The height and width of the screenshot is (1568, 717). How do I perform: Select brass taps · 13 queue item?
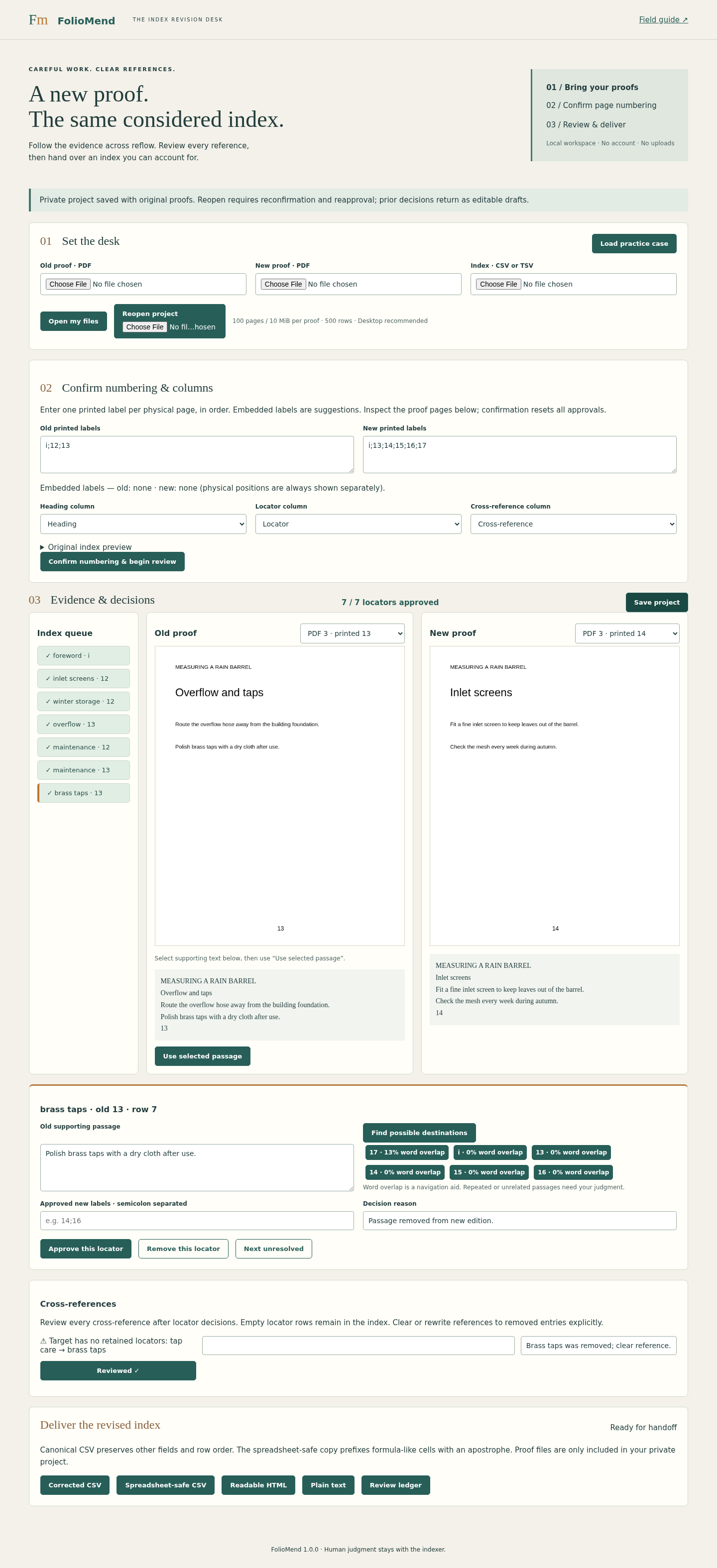pos(84,793)
